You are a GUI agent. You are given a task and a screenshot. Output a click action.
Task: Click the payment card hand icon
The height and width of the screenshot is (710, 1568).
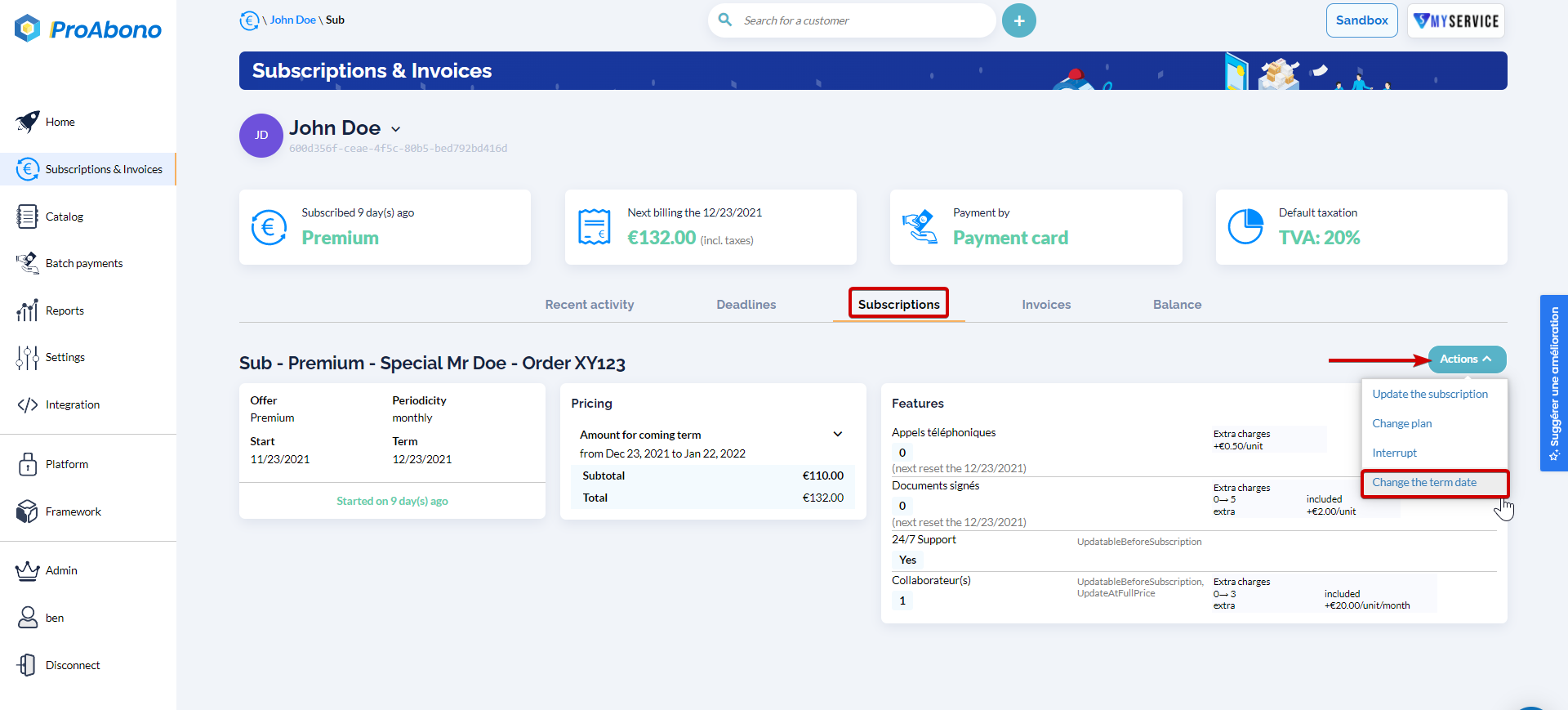(920, 227)
